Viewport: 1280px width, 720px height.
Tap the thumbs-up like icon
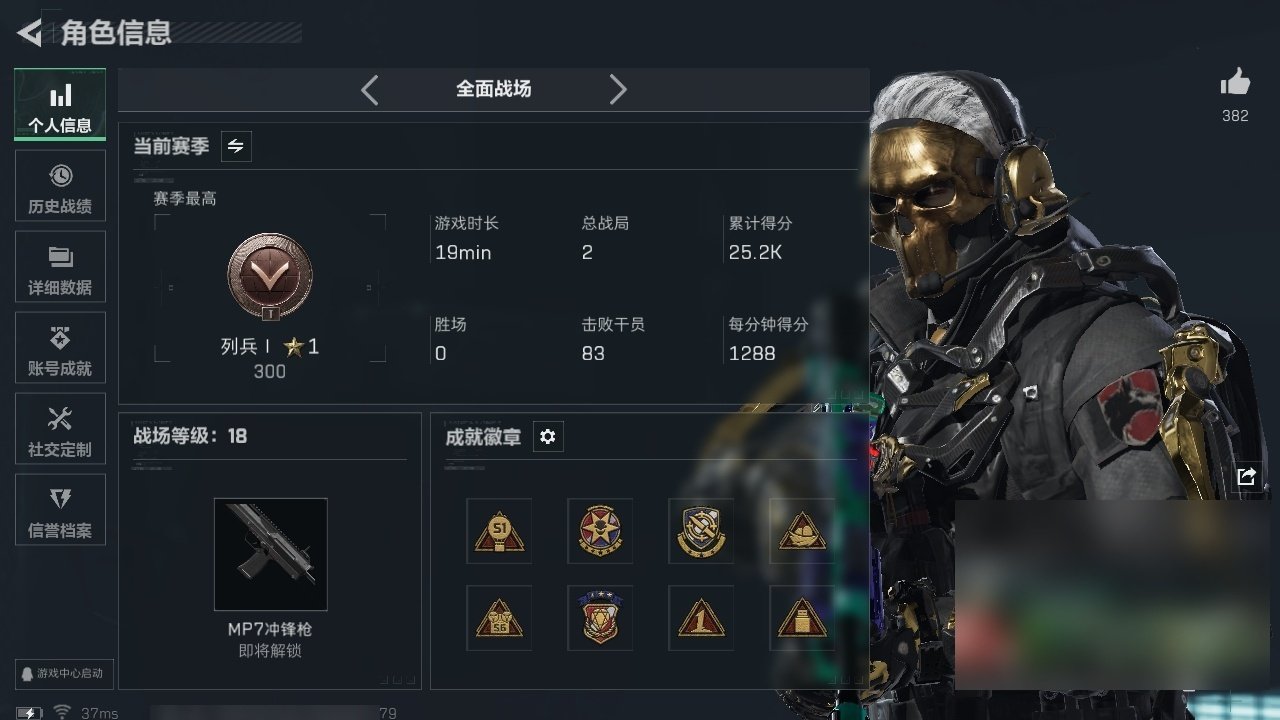pos(1235,83)
